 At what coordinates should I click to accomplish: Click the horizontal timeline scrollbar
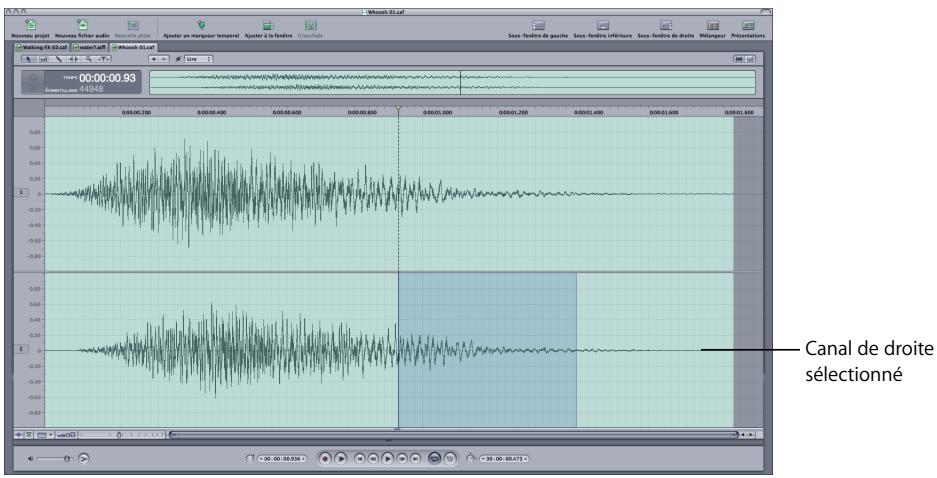(454, 435)
